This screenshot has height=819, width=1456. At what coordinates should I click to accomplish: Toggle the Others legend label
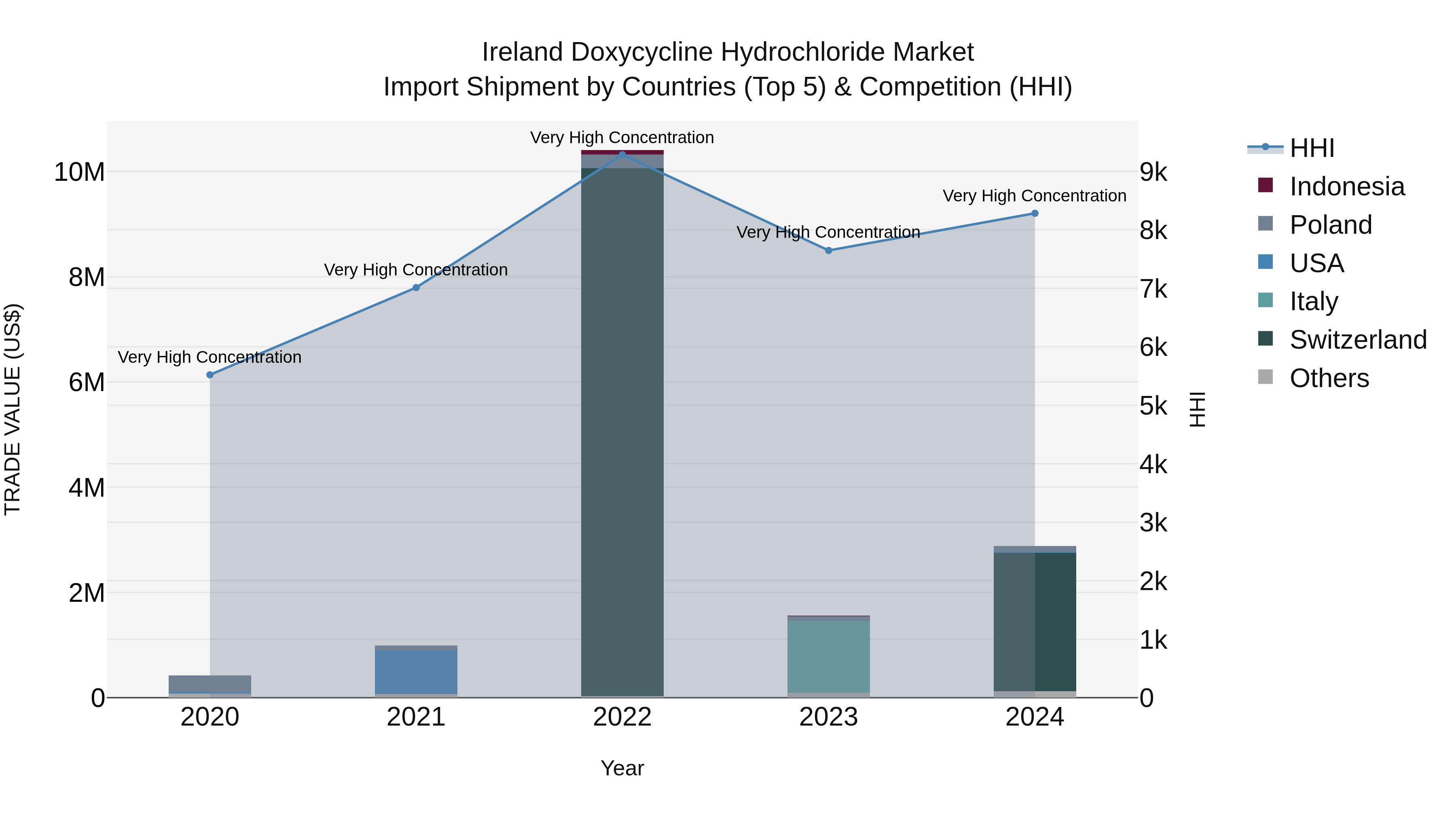click(1329, 378)
